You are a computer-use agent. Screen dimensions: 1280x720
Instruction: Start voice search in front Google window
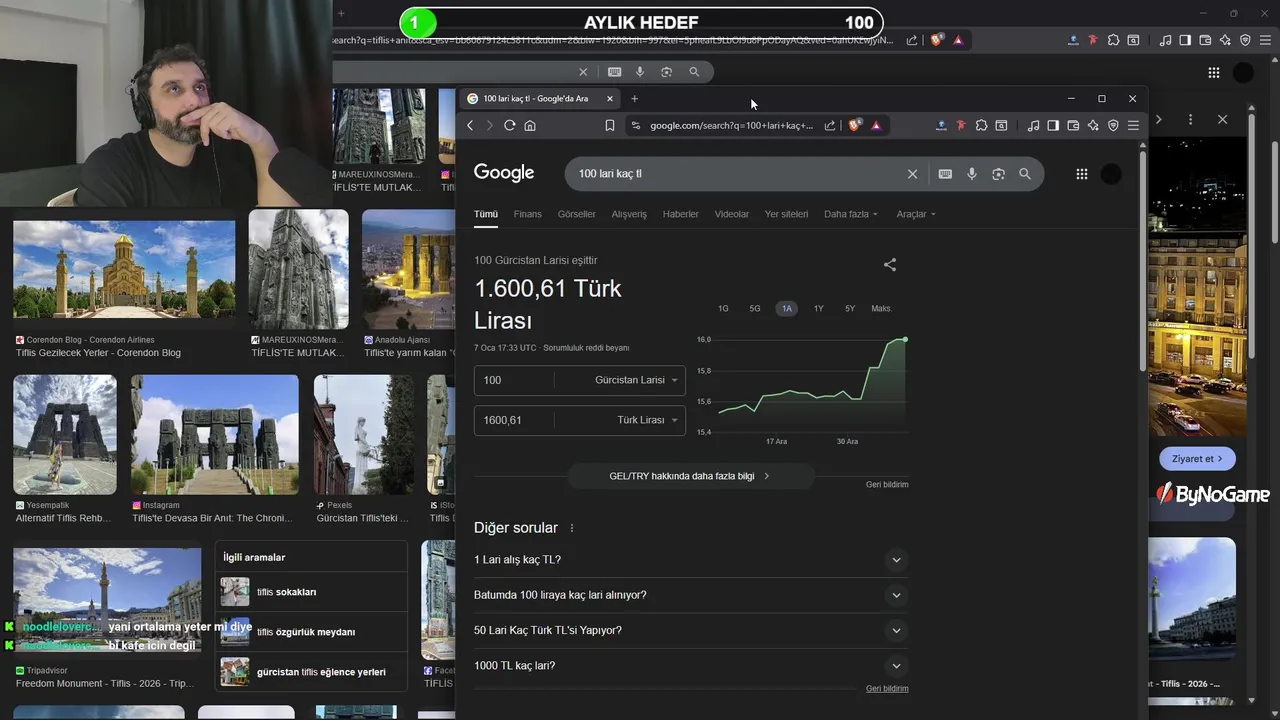pos(971,174)
